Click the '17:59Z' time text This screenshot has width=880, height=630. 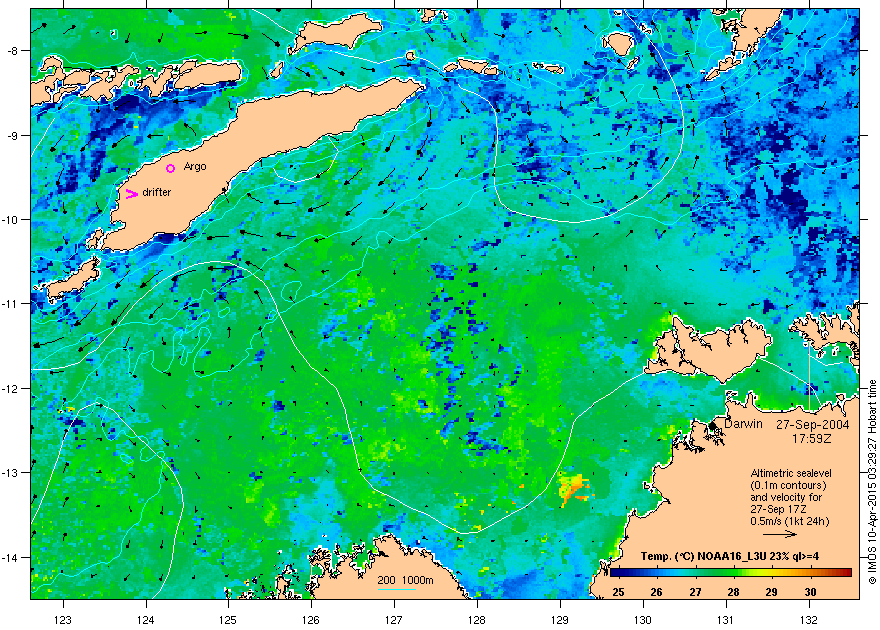click(x=812, y=438)
